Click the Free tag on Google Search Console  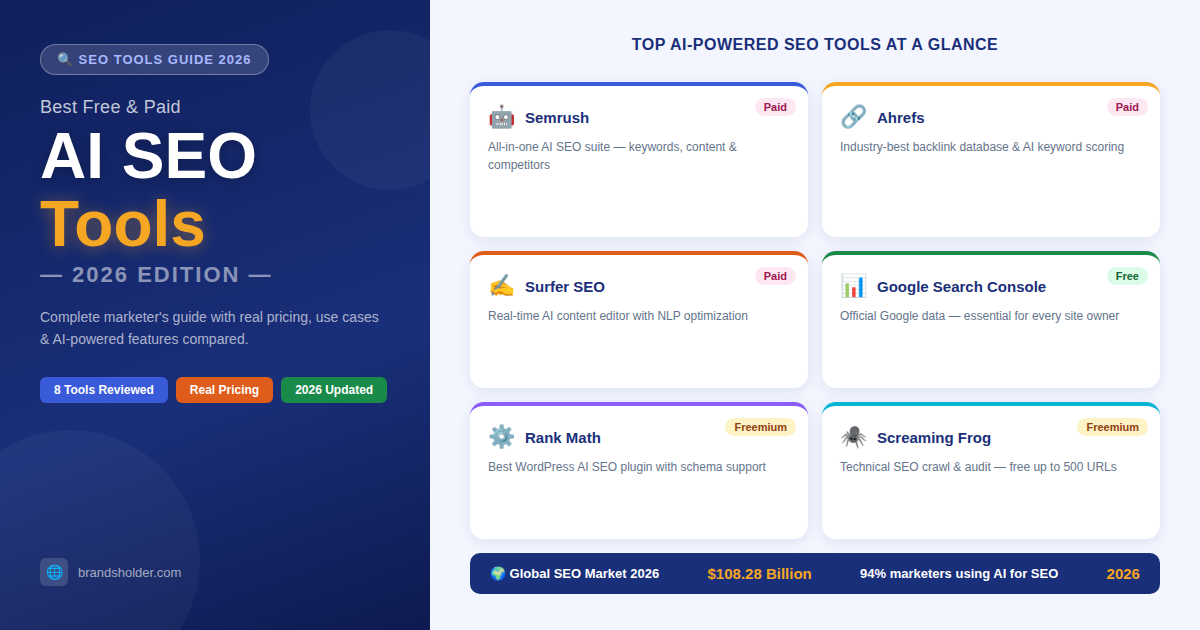tap(1127, 276)
